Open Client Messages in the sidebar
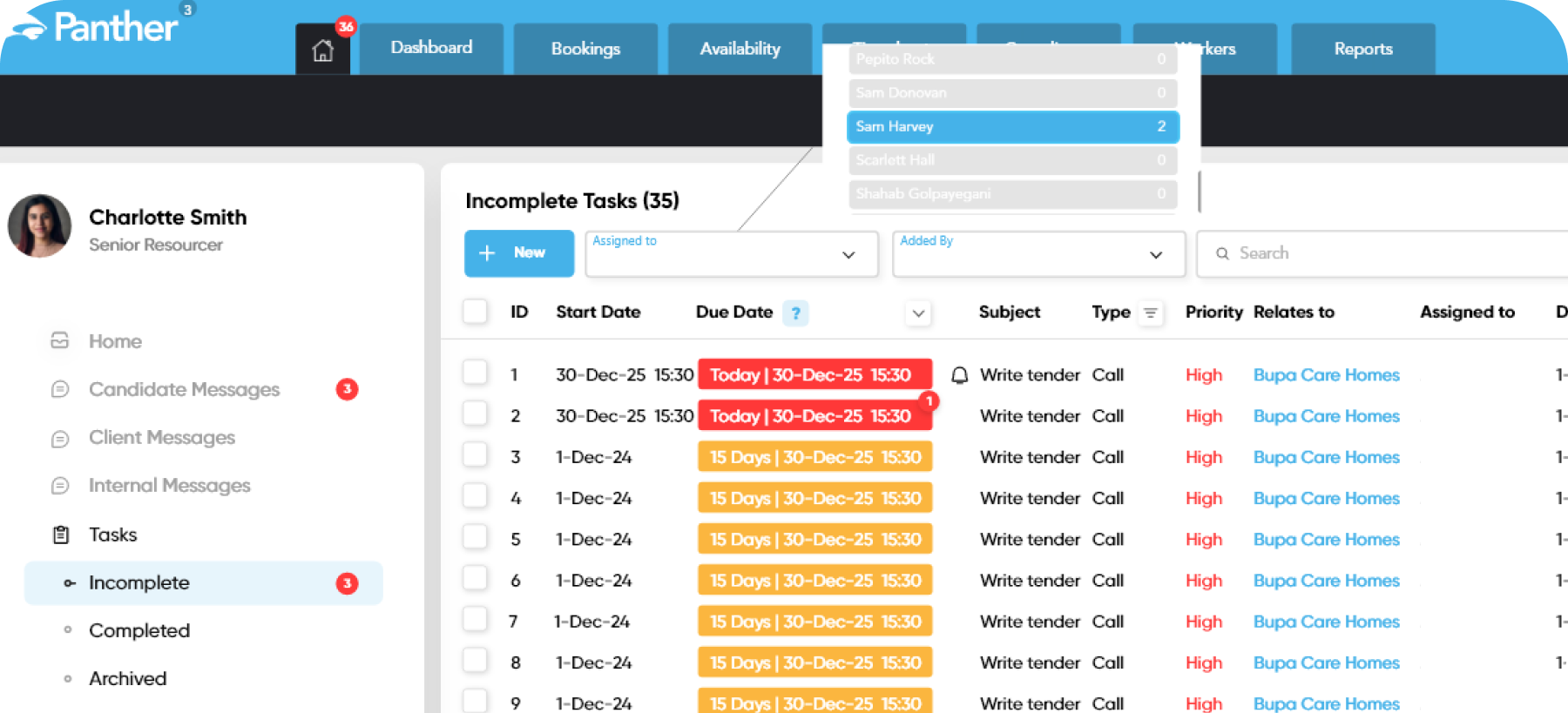 pyautogui.click(x=162, y=437)
